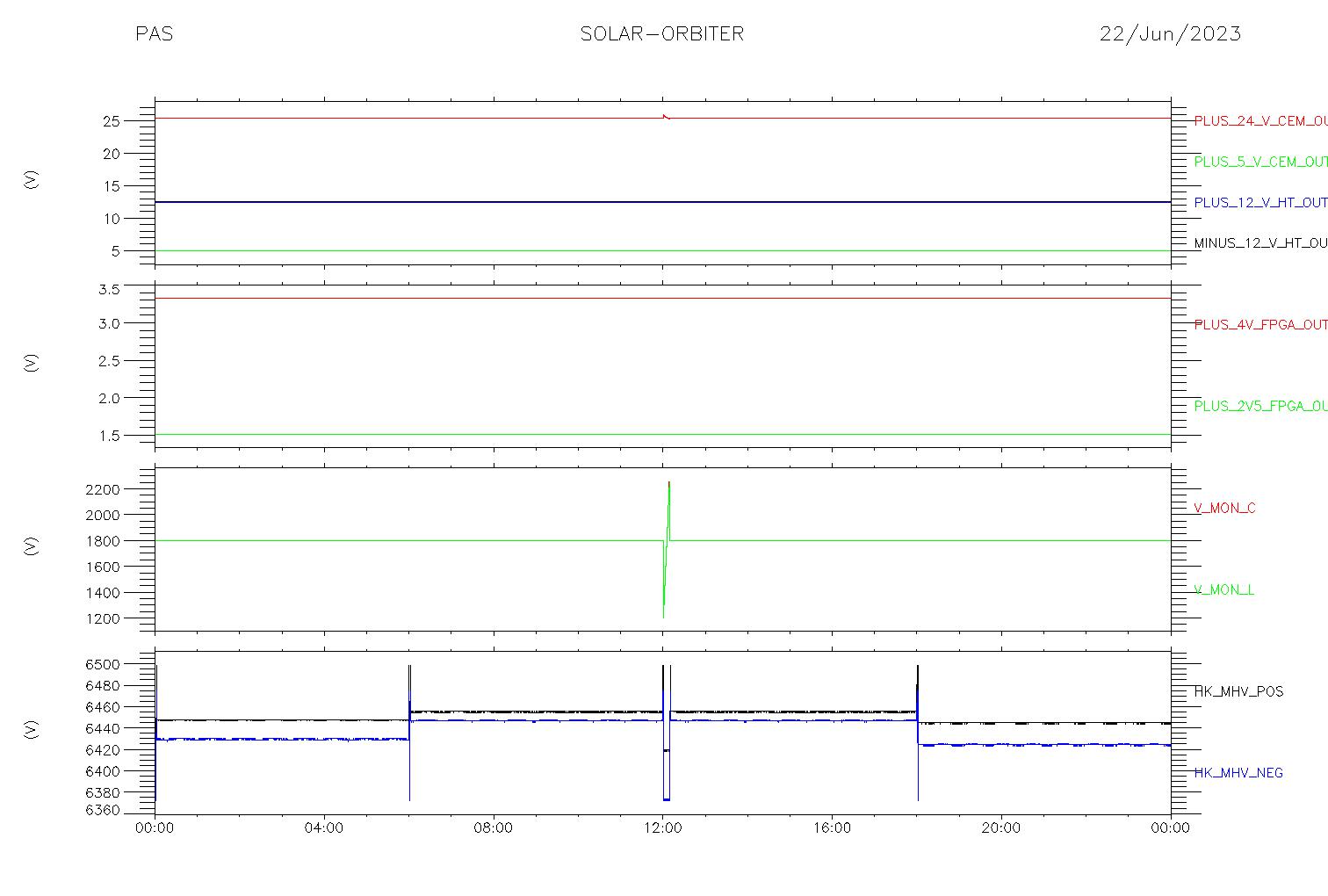Click the green V_MON_L spike at noon

(x=666, y=549)
